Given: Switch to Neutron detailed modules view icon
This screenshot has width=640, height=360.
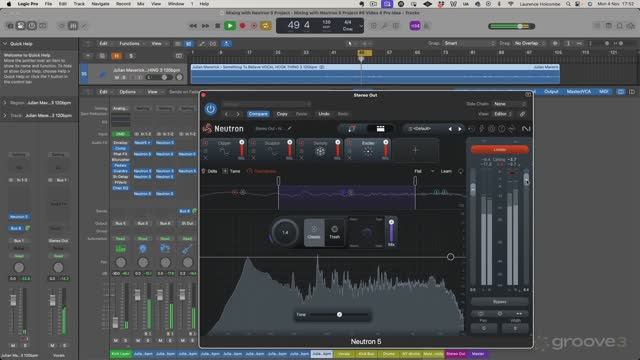Looking at the screenshot, I should [380, 129].
